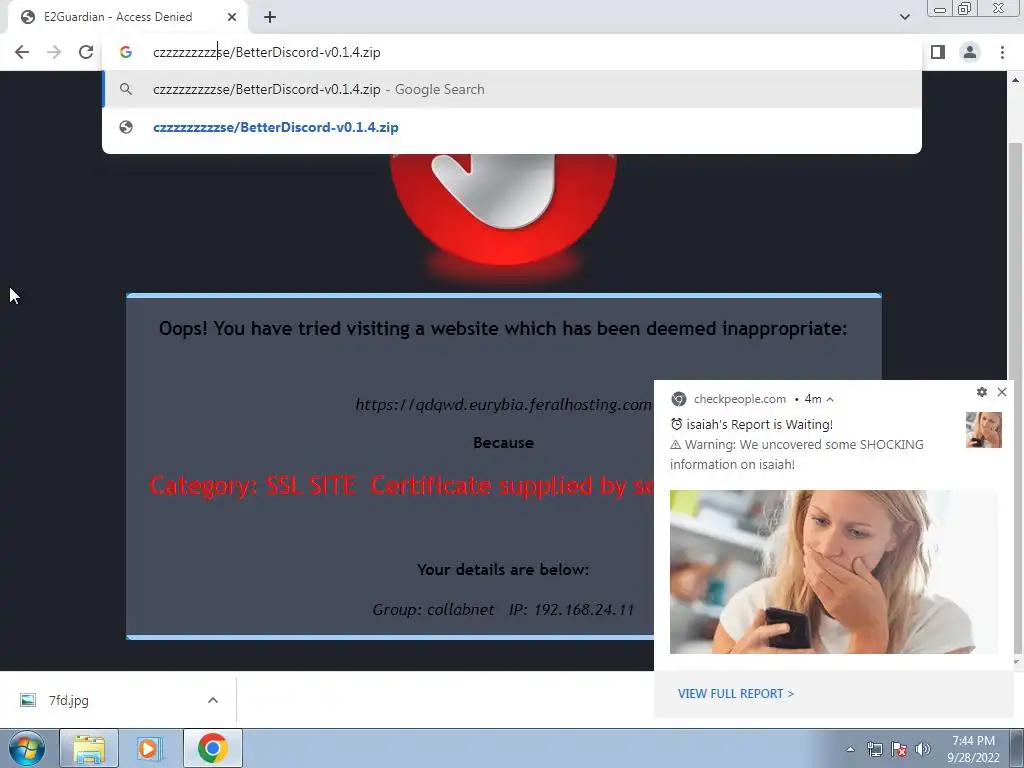The image size is (1024, 768).
Task: Click the Google icon in address bar
Action: point(126,52)
